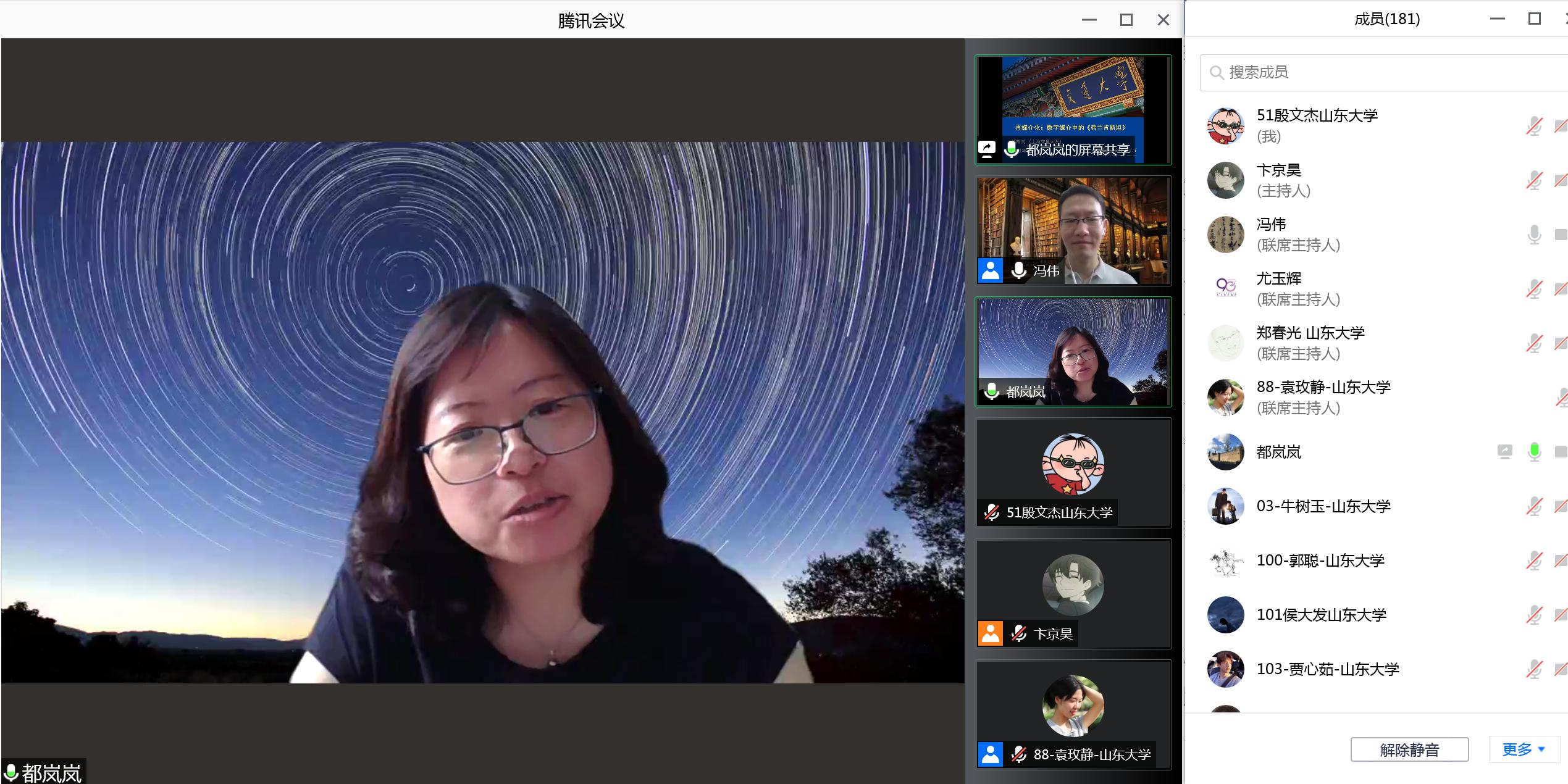Select the 都岚岚 video thumbnail in sidebar
The height and width of the screenshot is (784, 1568).
click(1073, 351)
